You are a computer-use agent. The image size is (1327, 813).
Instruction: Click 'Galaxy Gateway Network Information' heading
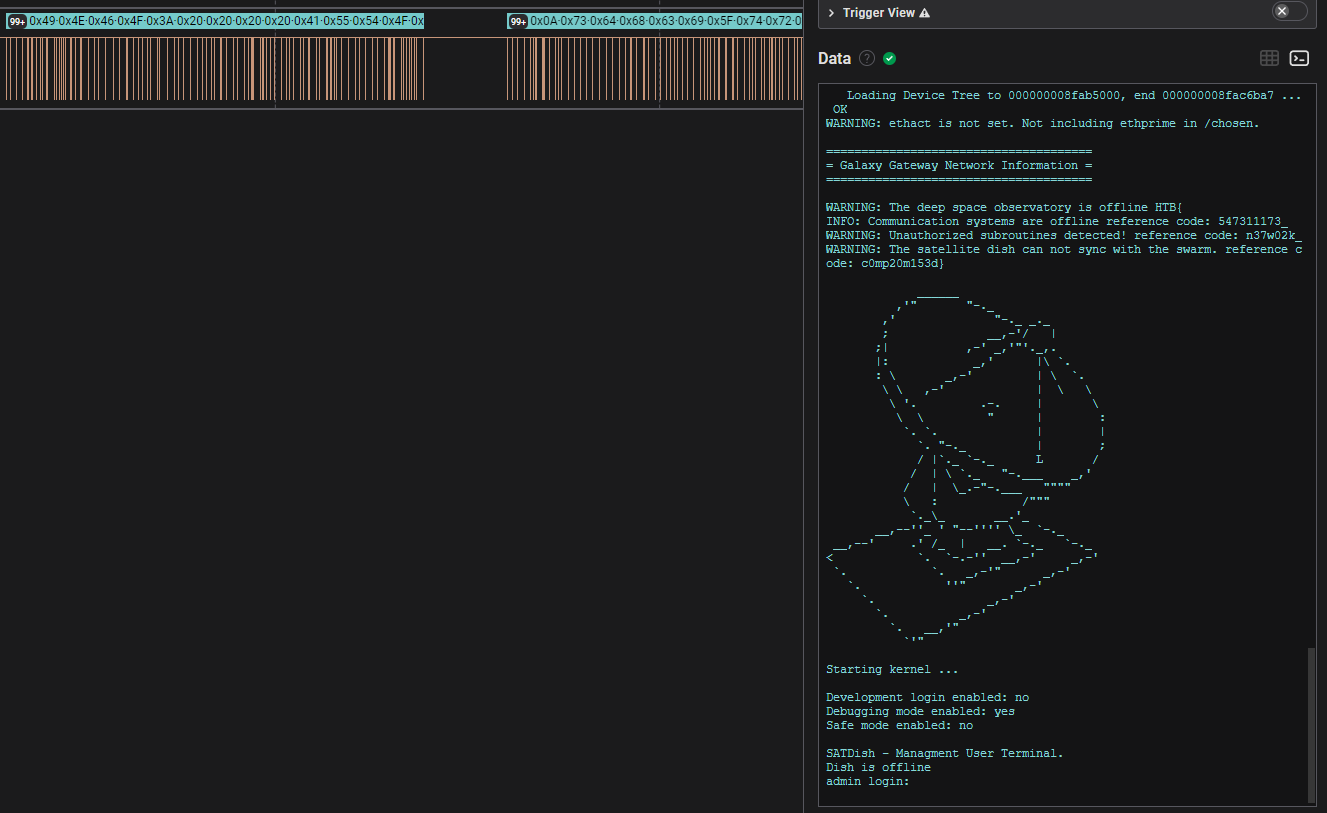(959, 165)
